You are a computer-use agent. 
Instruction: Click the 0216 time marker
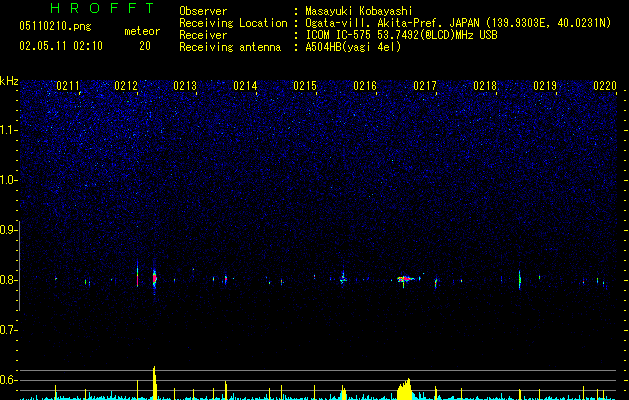point(365,86)
